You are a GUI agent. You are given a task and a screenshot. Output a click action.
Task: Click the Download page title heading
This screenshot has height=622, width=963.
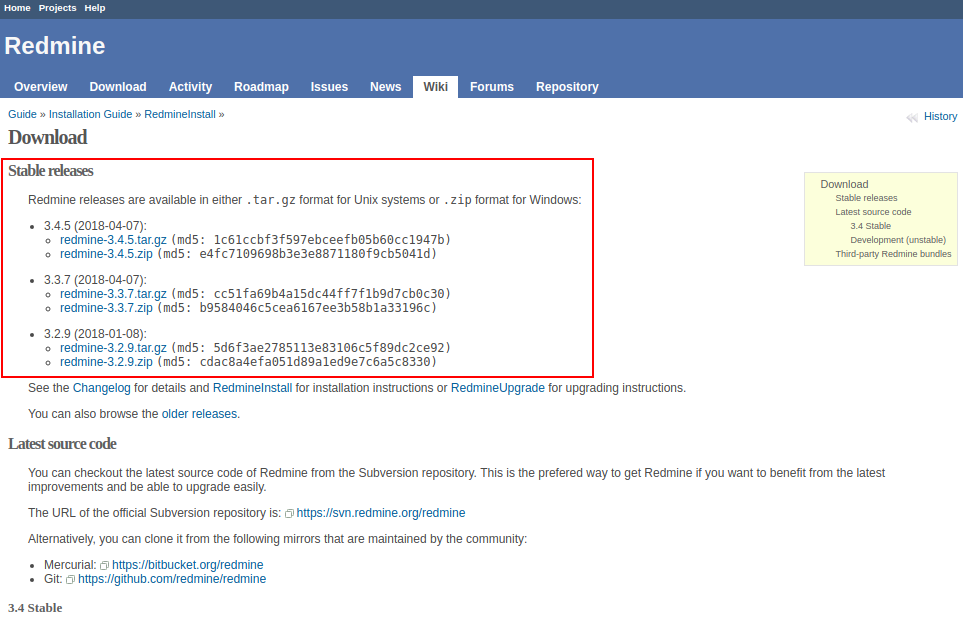[47, 138]
